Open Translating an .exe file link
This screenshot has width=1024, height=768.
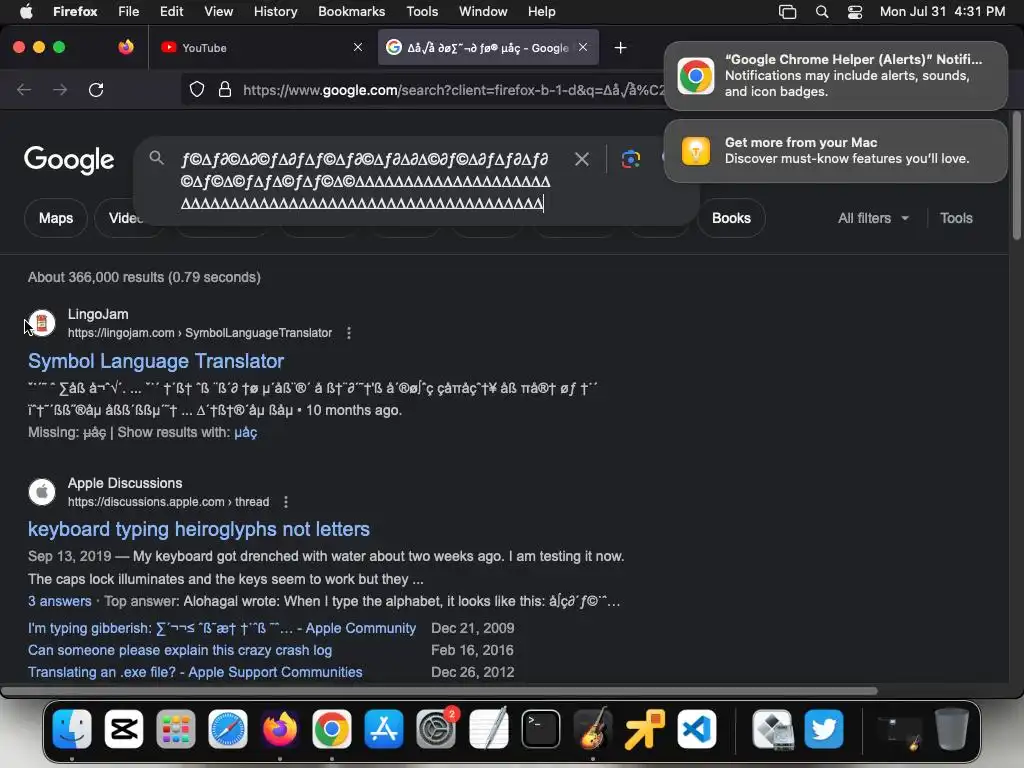tap(195, 672)
